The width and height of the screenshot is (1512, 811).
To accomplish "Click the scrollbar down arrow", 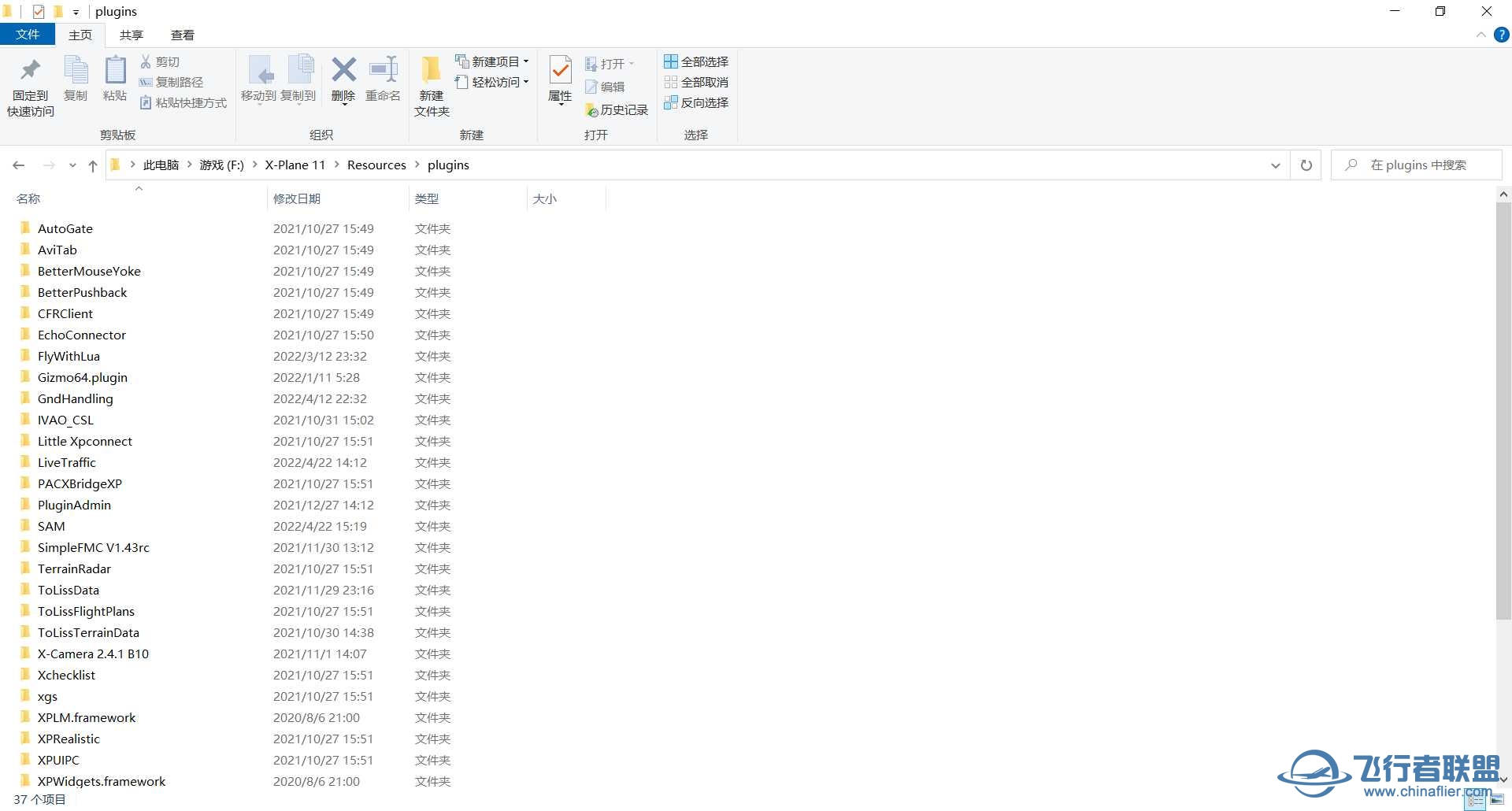I will pyautogui.click(x=1503, y=779).
